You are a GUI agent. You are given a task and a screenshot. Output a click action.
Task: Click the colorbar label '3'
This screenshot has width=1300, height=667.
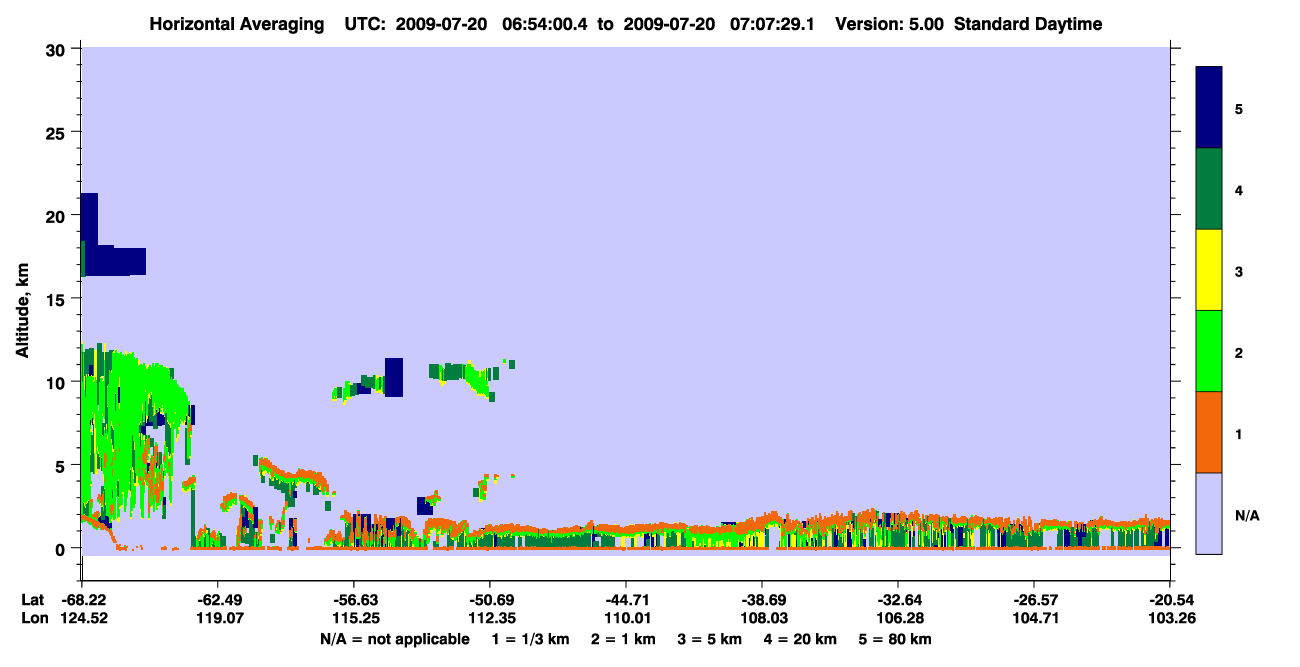tap(1239, 271)
